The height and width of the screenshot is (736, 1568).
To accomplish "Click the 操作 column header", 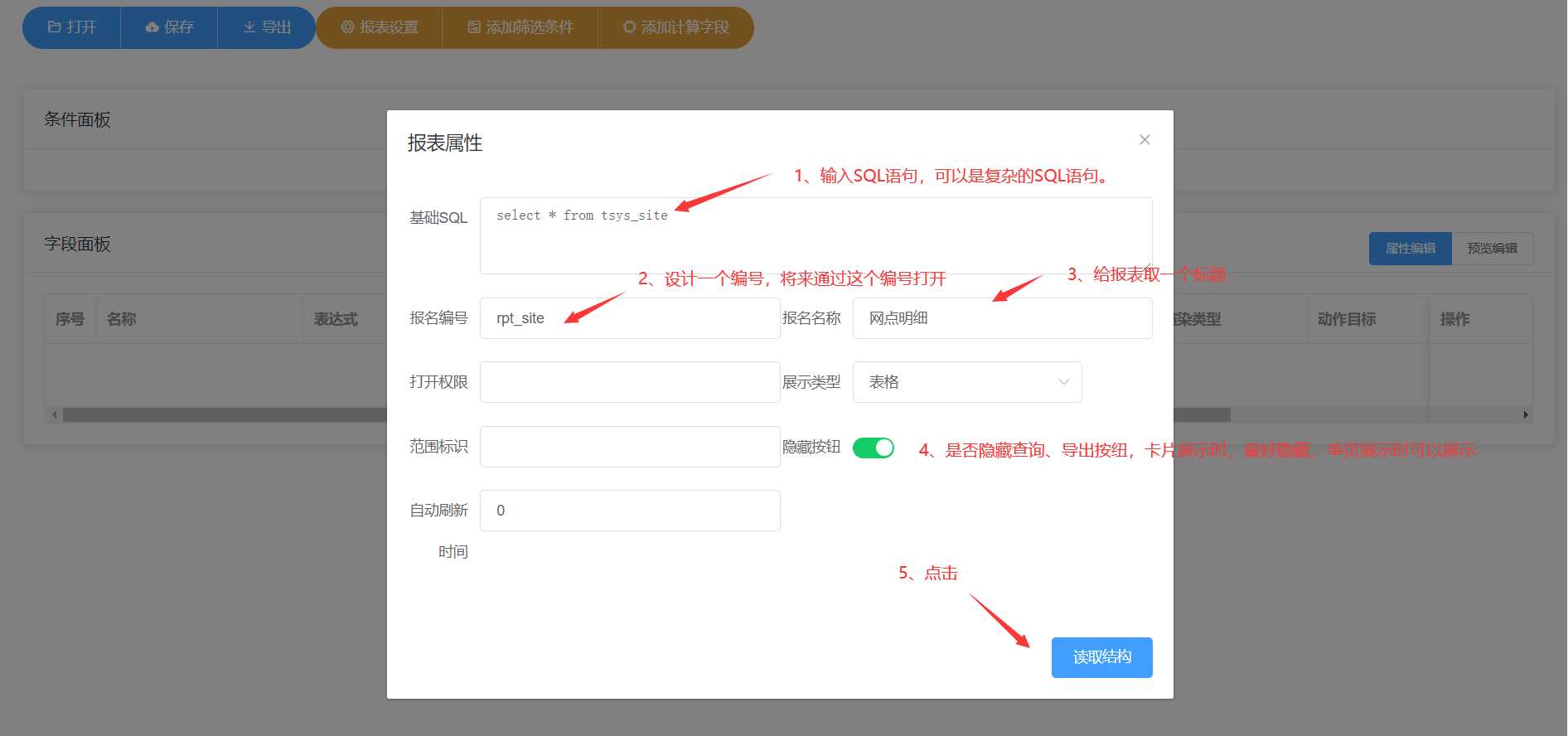I will 1455,319.
